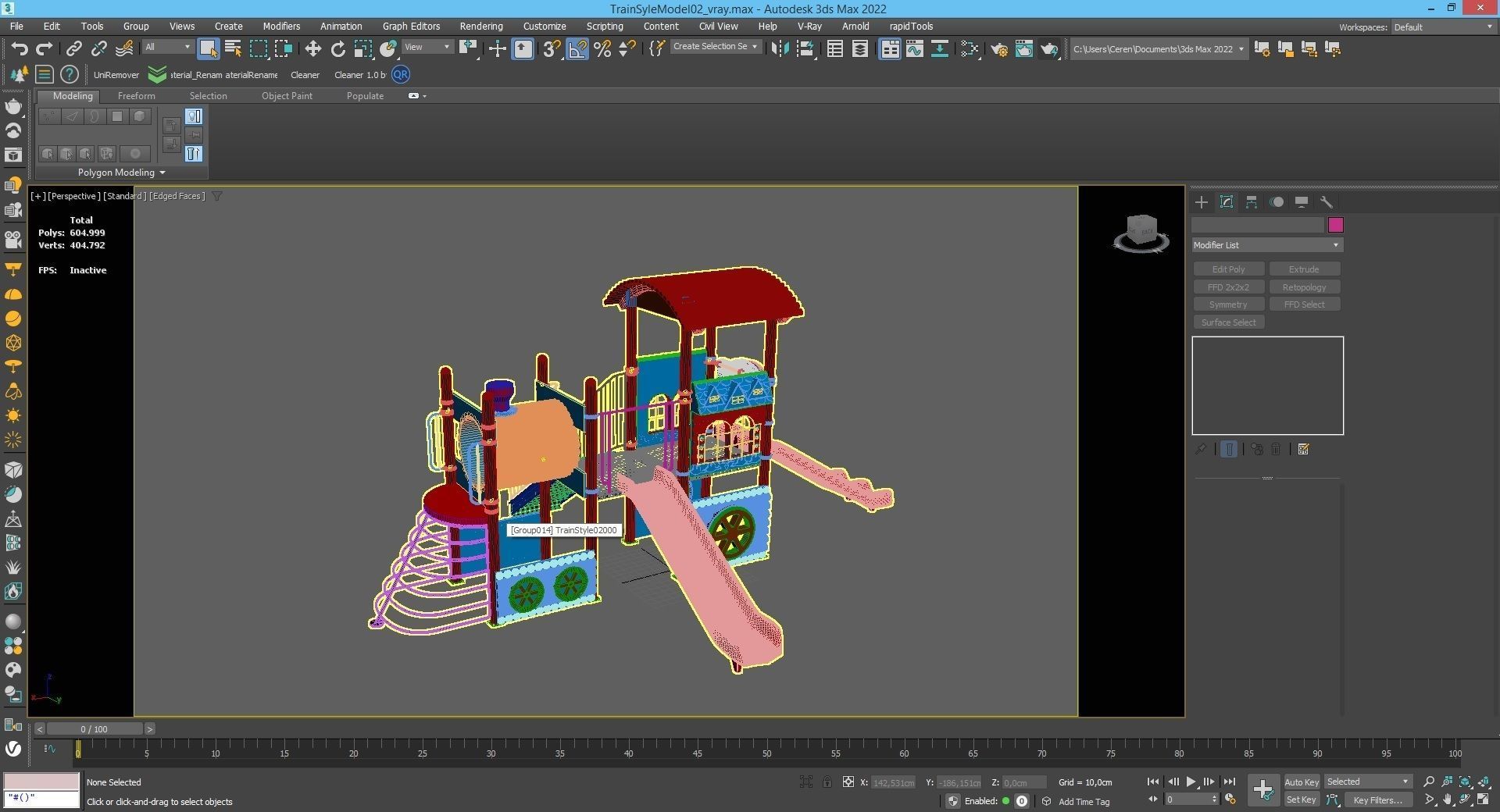Open Render Setup teapot icon
Viewport: 1500px width, 812px height.
pyautogui.click(x=998, y=49)
